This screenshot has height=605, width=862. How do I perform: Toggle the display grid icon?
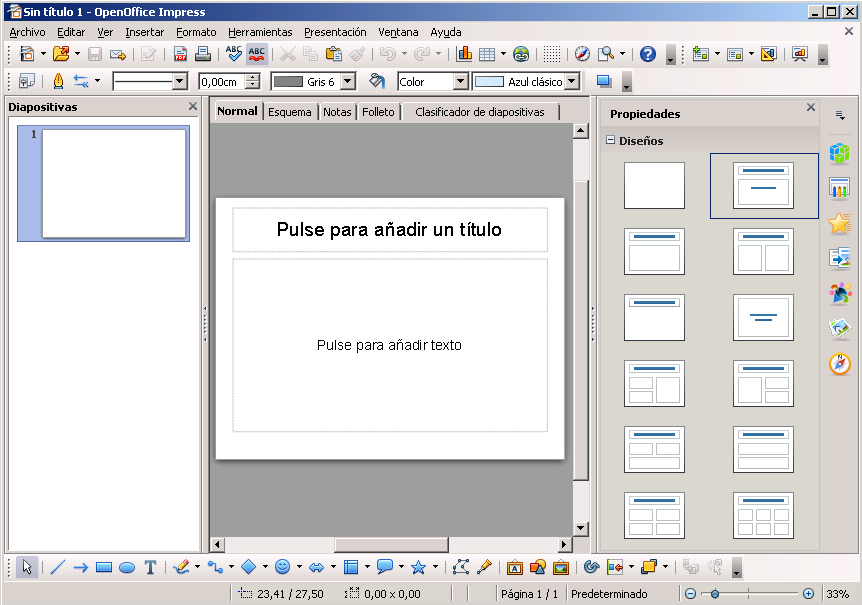point(551,54)
